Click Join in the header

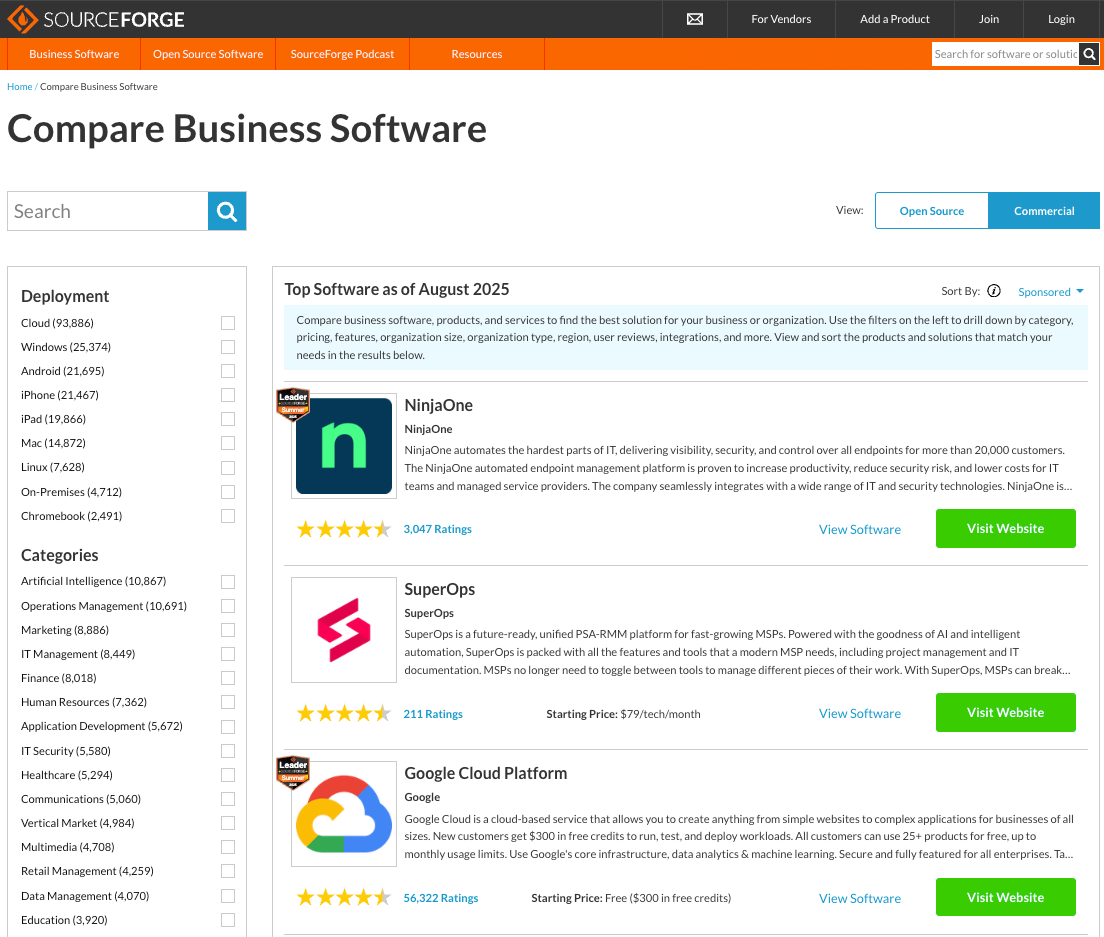point(989,19)
